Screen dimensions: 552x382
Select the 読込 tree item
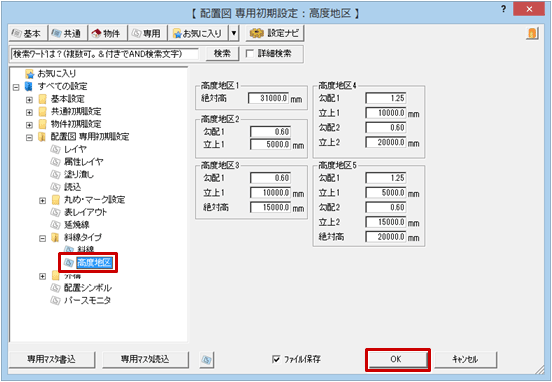point(72,187)
